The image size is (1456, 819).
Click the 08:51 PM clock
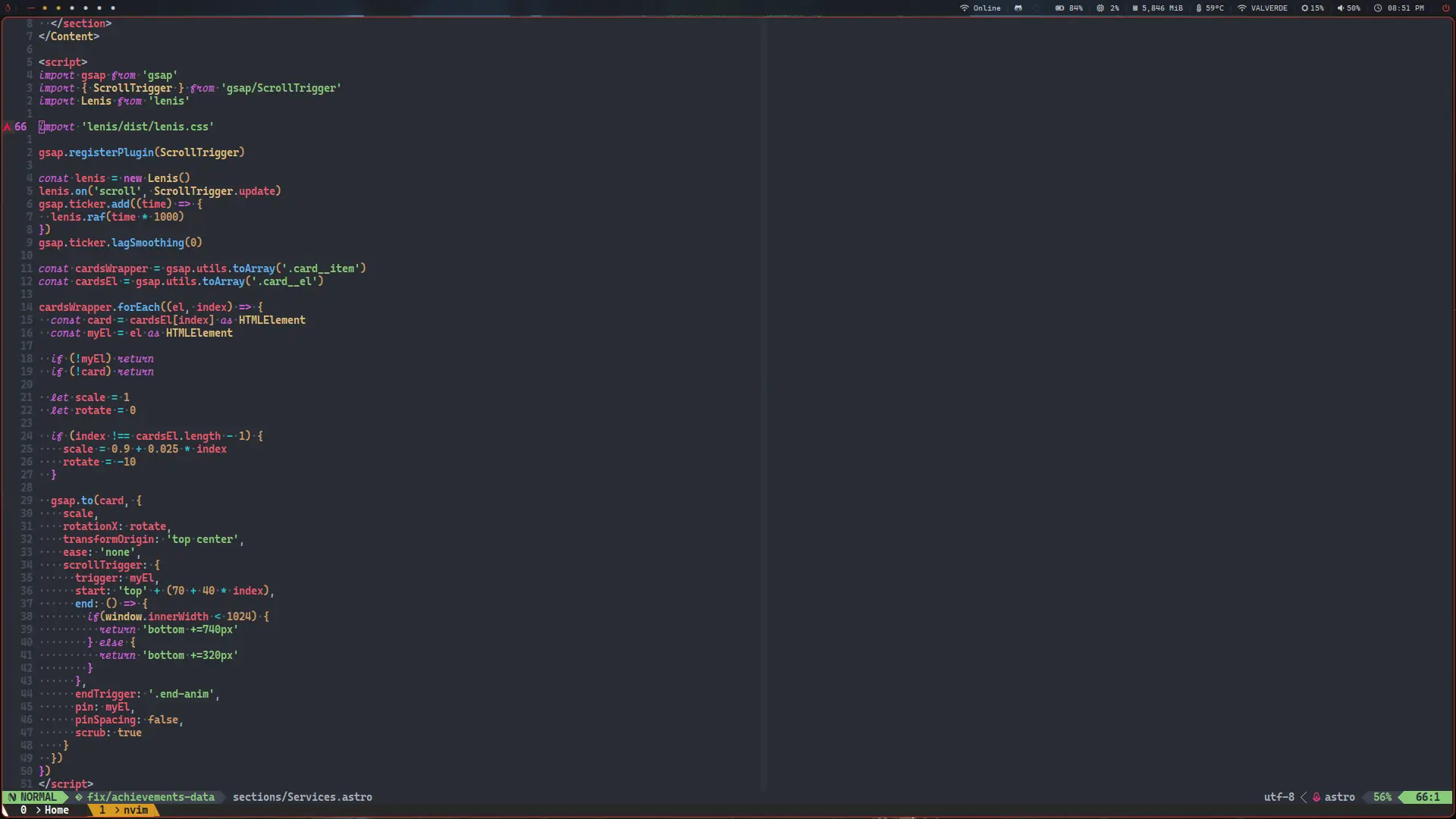[x=1399, y=8]
